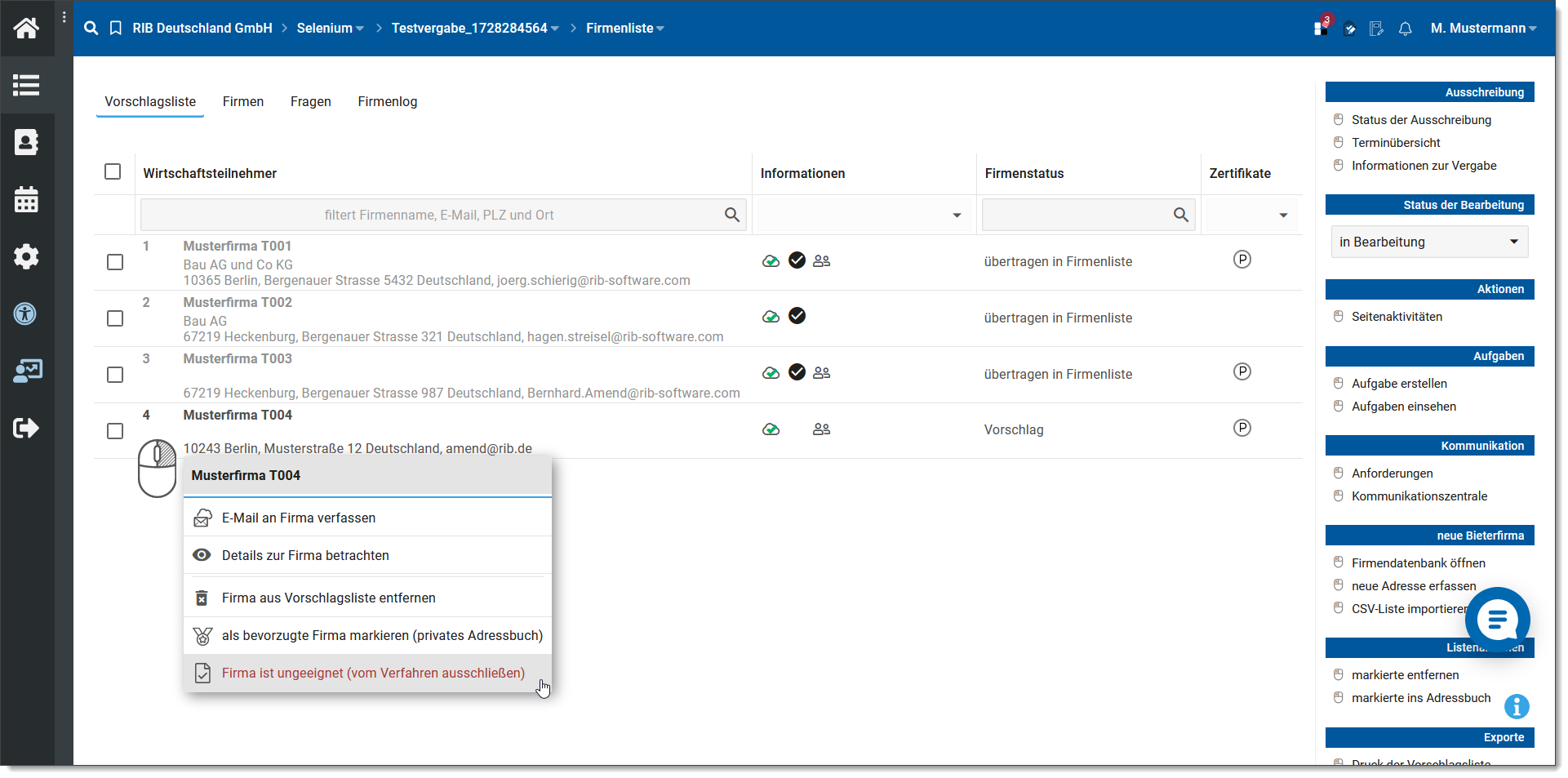Click the checkmark icon for Musterfirma T001
This screenshot has width=1568, height=778.
click(797, 260)
